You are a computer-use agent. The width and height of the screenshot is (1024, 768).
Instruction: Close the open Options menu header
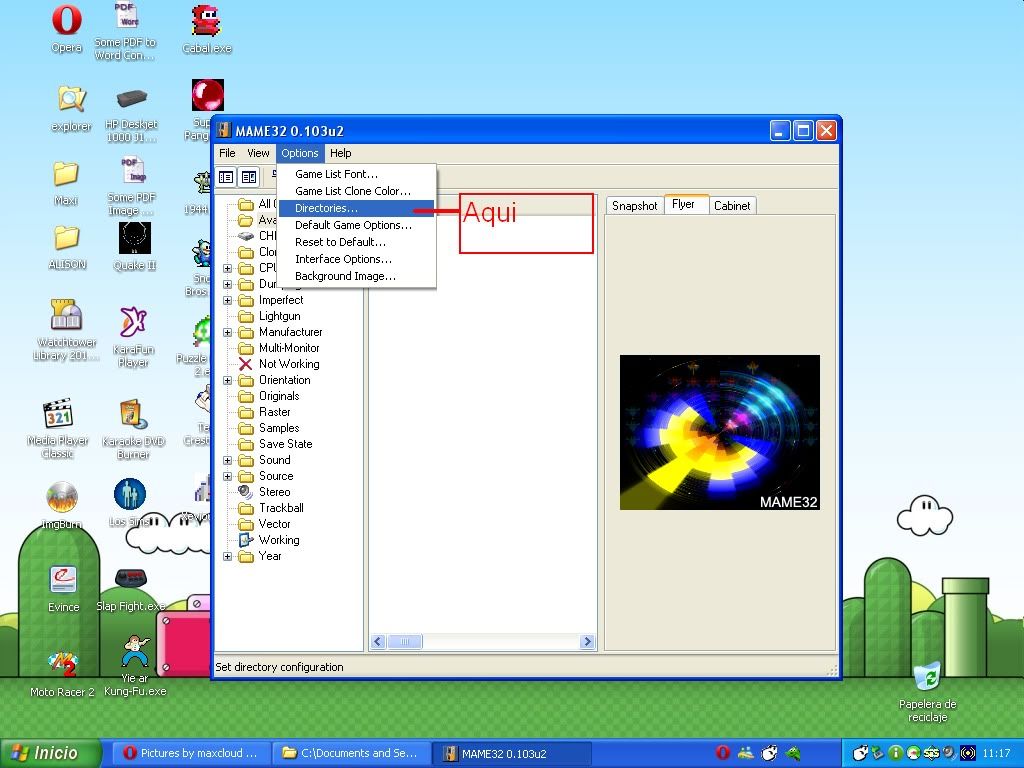[x=300, y=153]
